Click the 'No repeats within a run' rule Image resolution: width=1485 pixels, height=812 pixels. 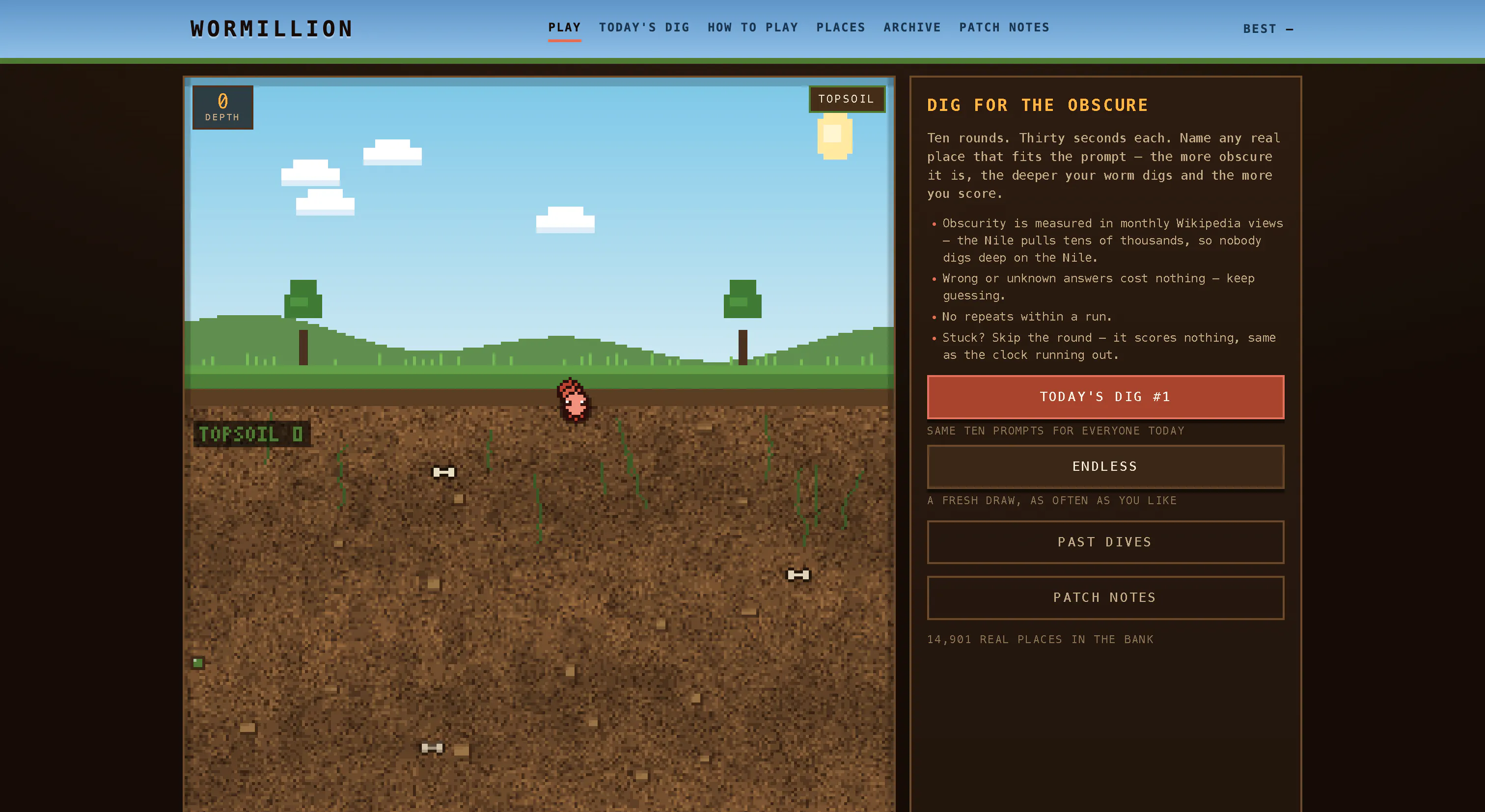(1027, 316)
